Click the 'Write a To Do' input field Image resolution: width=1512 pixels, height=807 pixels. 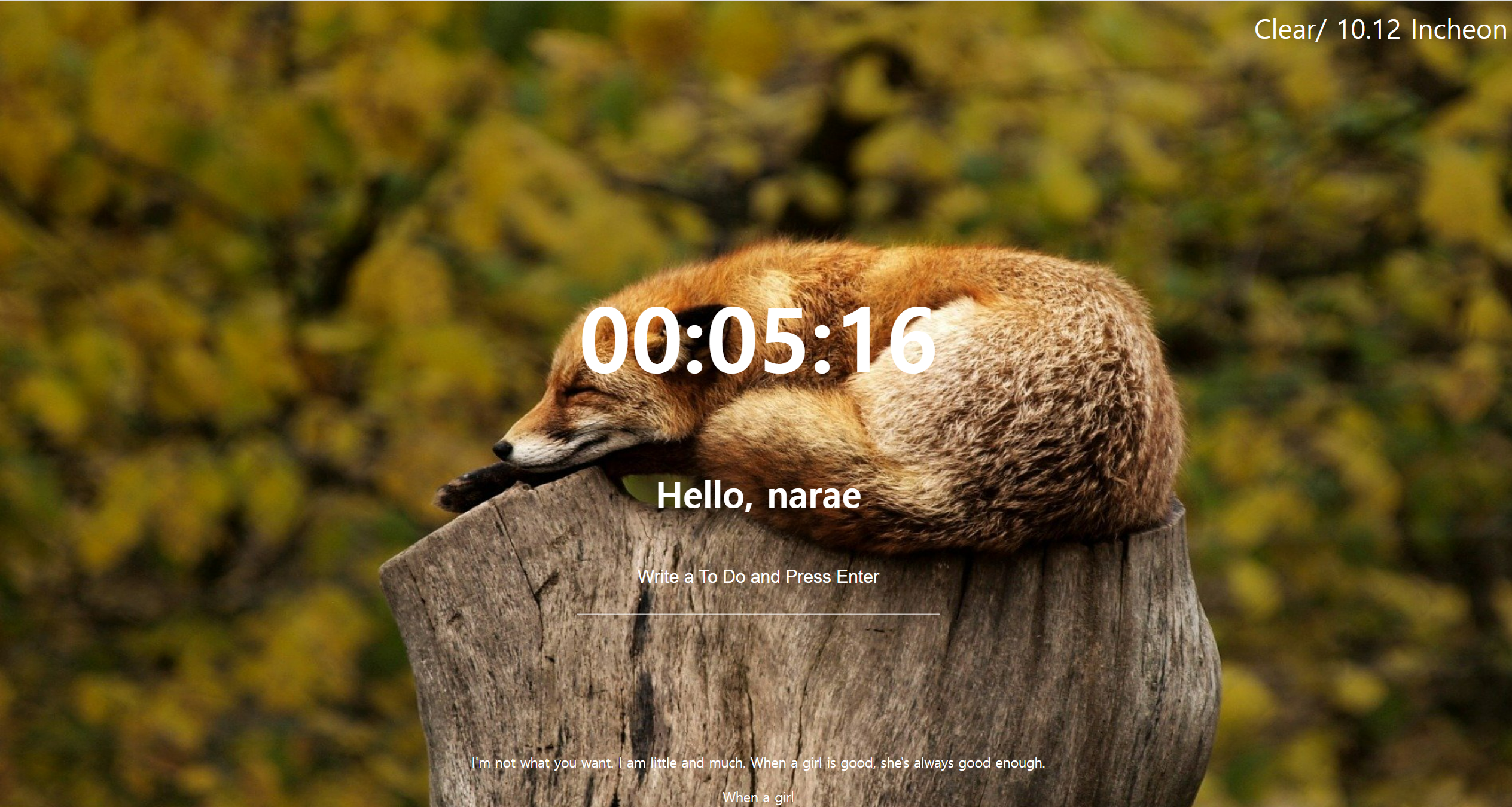click(758, 577)
